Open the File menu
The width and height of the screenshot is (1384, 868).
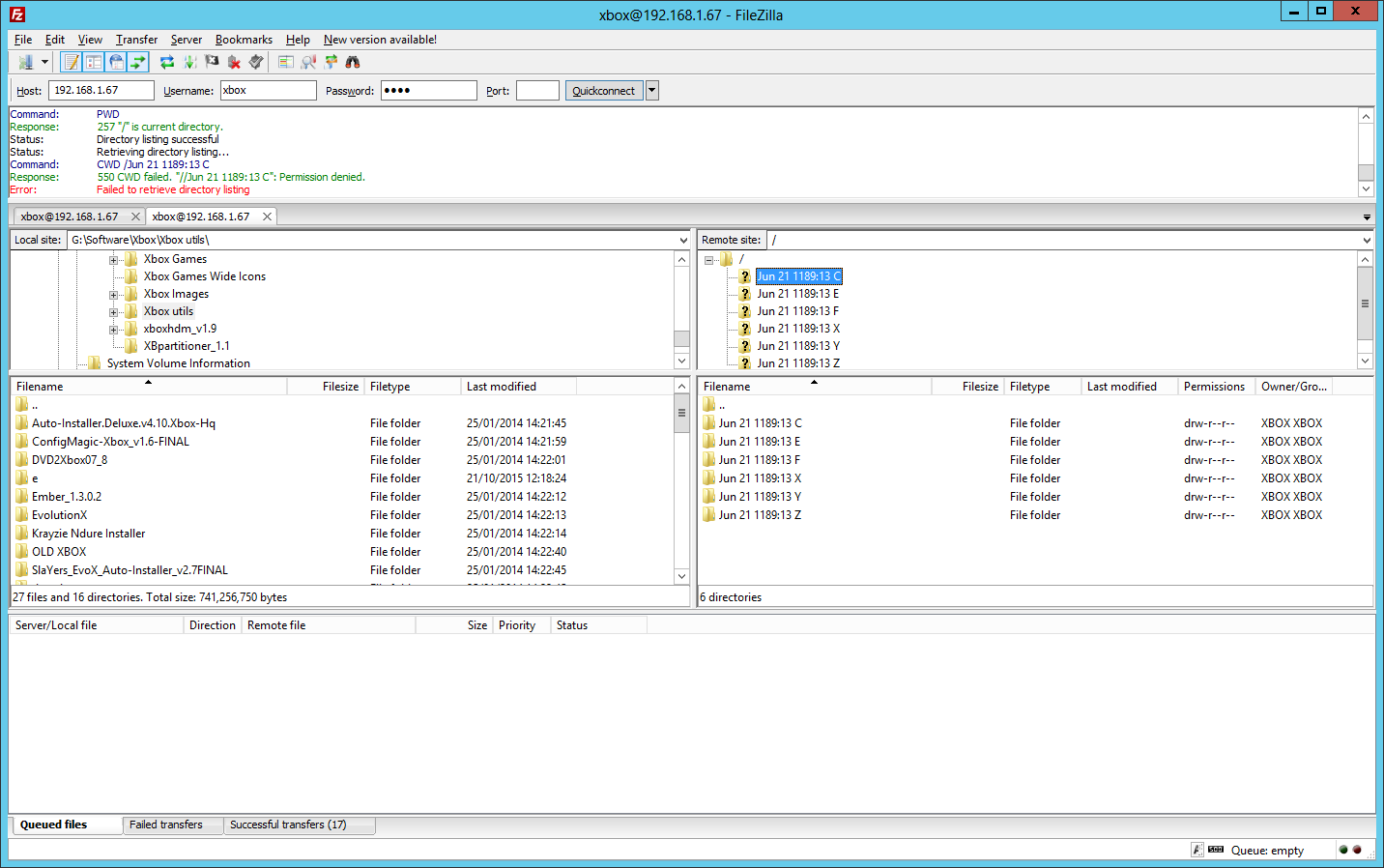click(23, 40)
